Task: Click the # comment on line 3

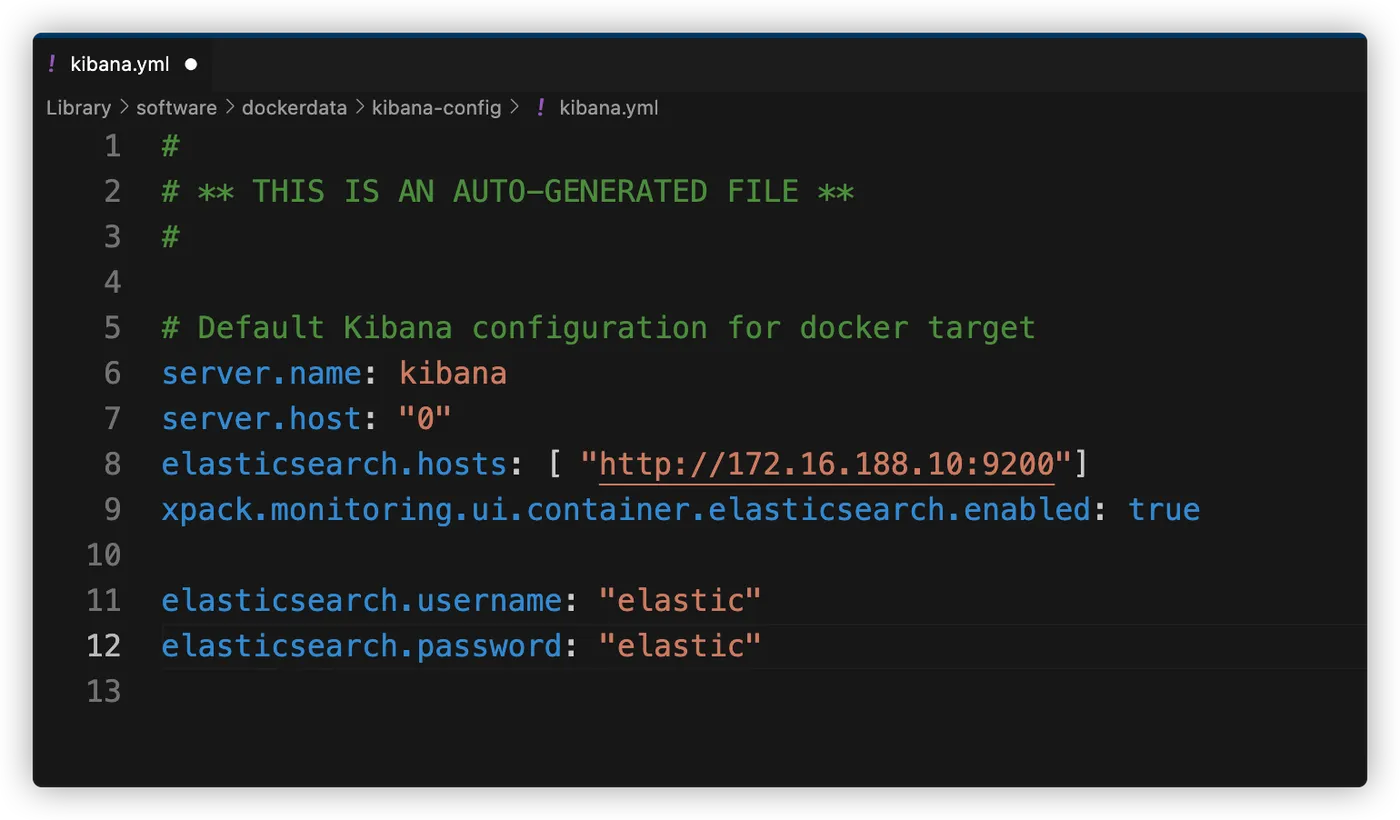Action: [x=171, y=237]
